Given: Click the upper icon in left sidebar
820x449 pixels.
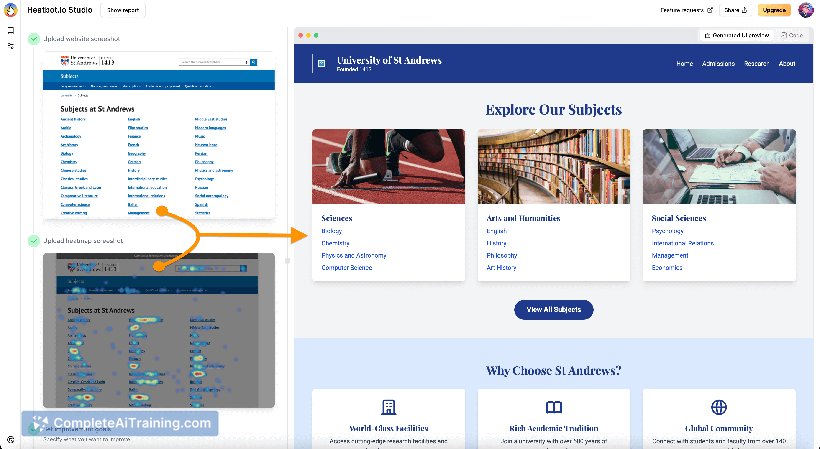Looking at the screenshot, I should (x=10, y=30).
